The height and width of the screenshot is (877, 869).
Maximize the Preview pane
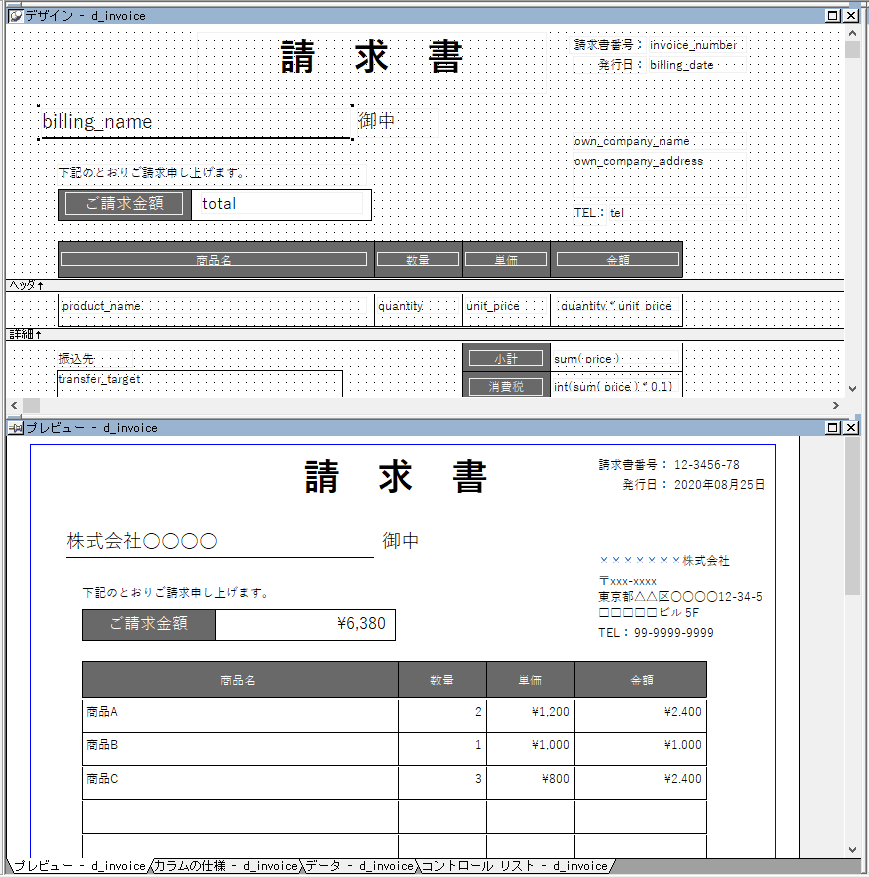(833, 428)
